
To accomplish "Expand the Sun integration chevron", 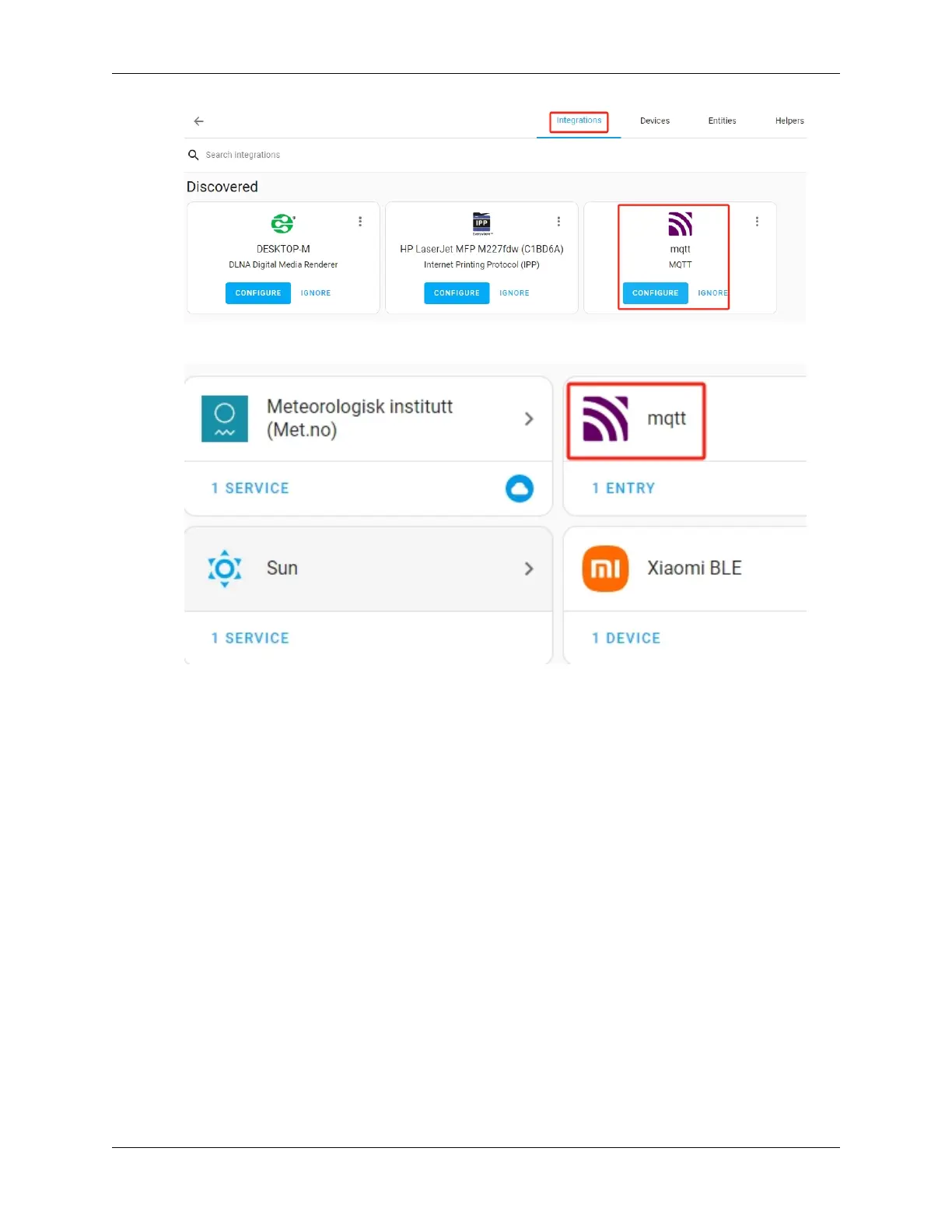I will point(529,569).
